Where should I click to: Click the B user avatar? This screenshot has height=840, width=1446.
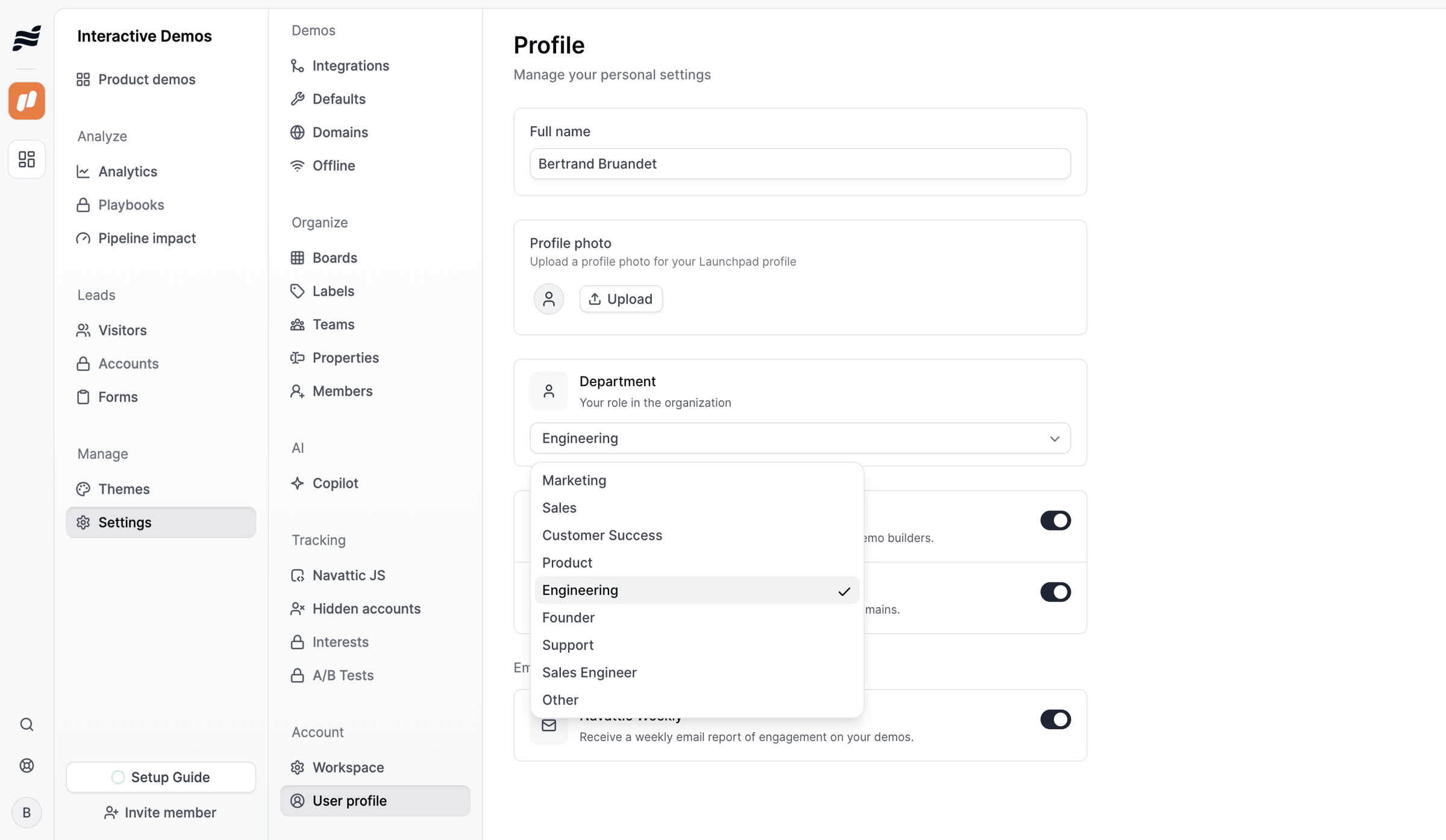tap(27, 812)
